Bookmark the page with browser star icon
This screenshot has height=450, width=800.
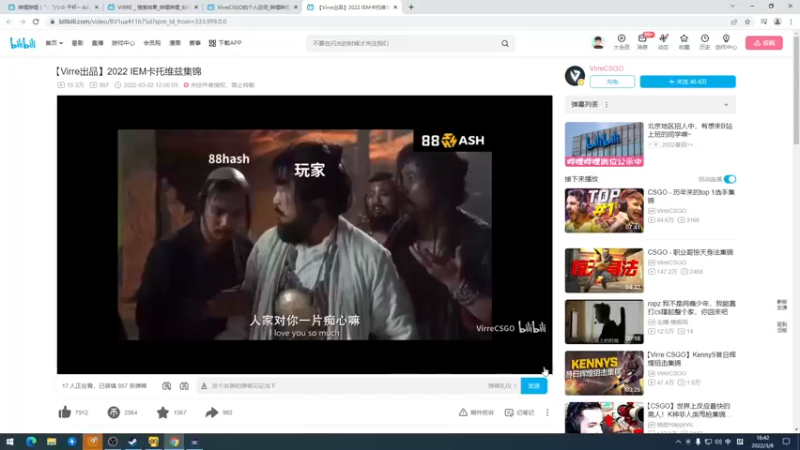pyautogui.click(x=747, y=22)
